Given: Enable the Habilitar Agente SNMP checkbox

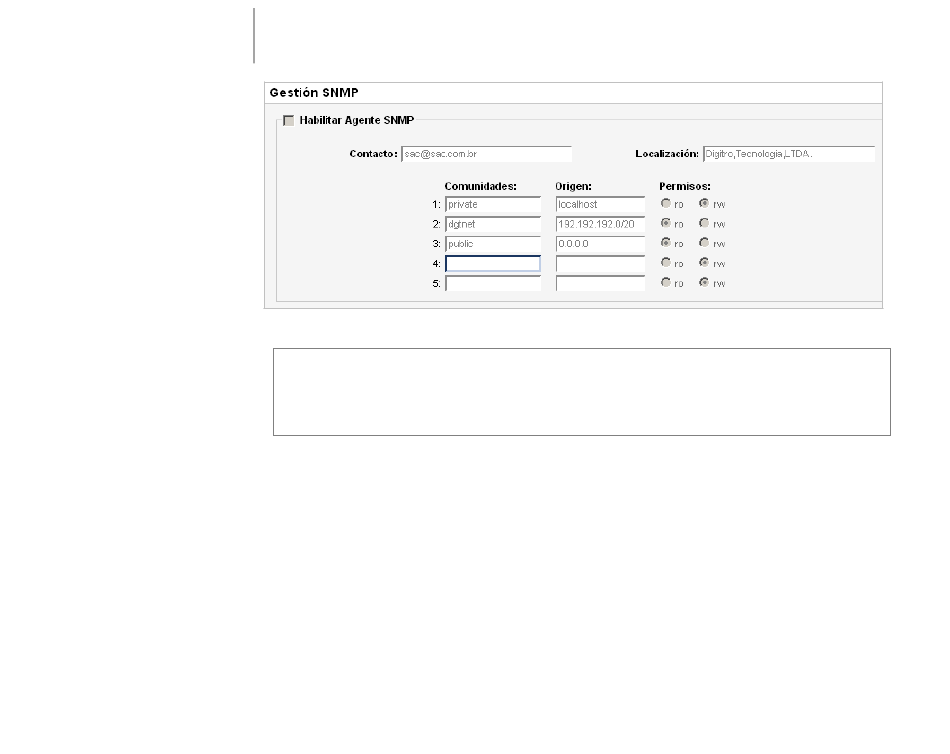Looking at the screenshot, I should [x=289, y=120].
